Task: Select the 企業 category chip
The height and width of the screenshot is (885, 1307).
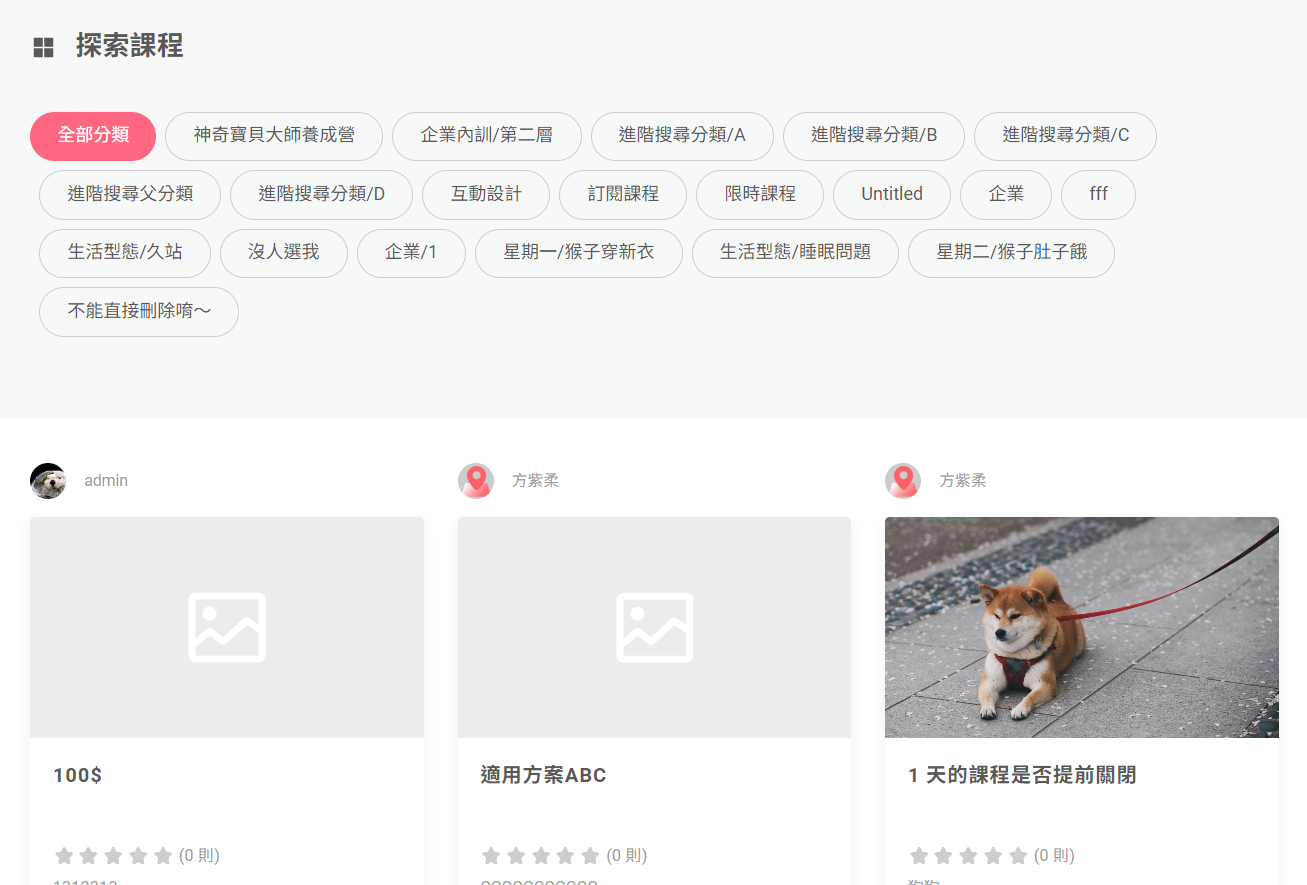Action: 1006,195
